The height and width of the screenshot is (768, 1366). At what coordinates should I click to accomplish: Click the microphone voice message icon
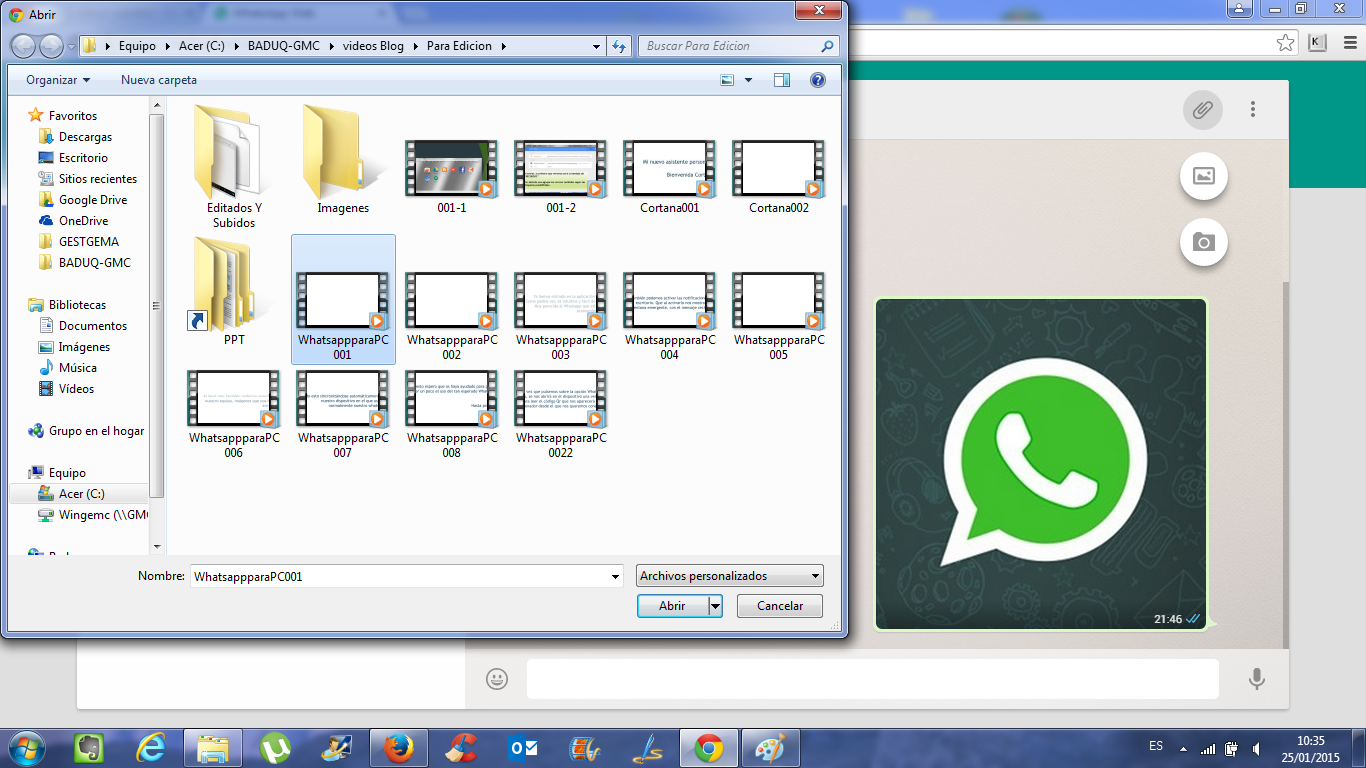1257,679
